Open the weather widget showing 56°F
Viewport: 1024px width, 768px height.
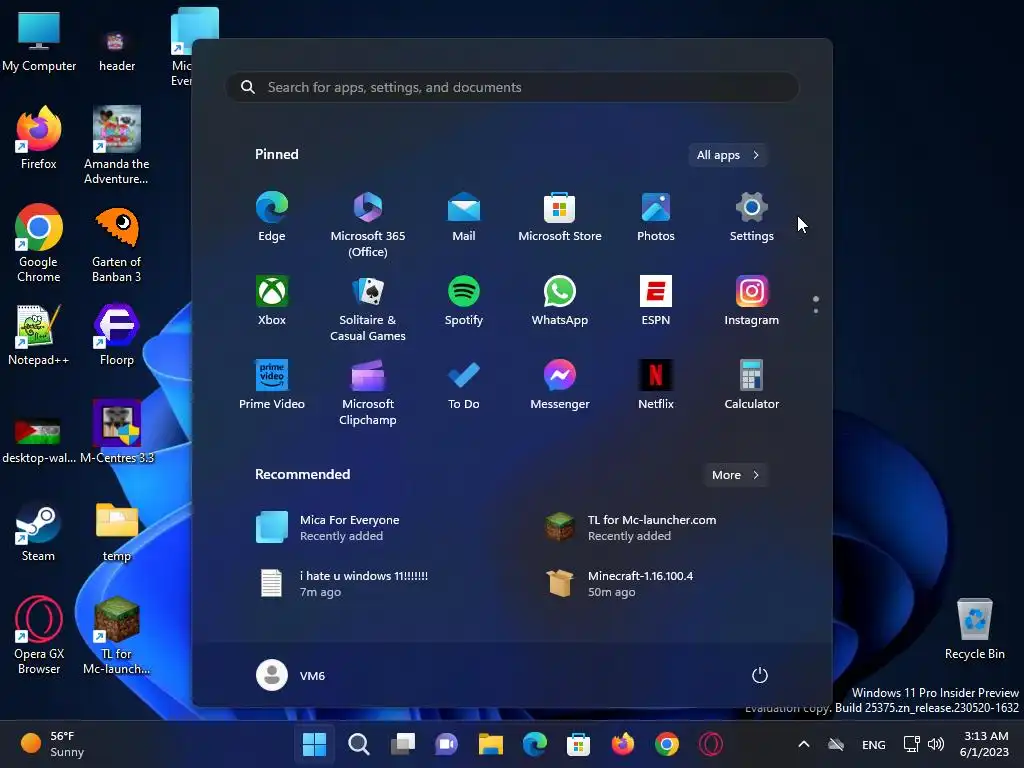coord(53,744)
